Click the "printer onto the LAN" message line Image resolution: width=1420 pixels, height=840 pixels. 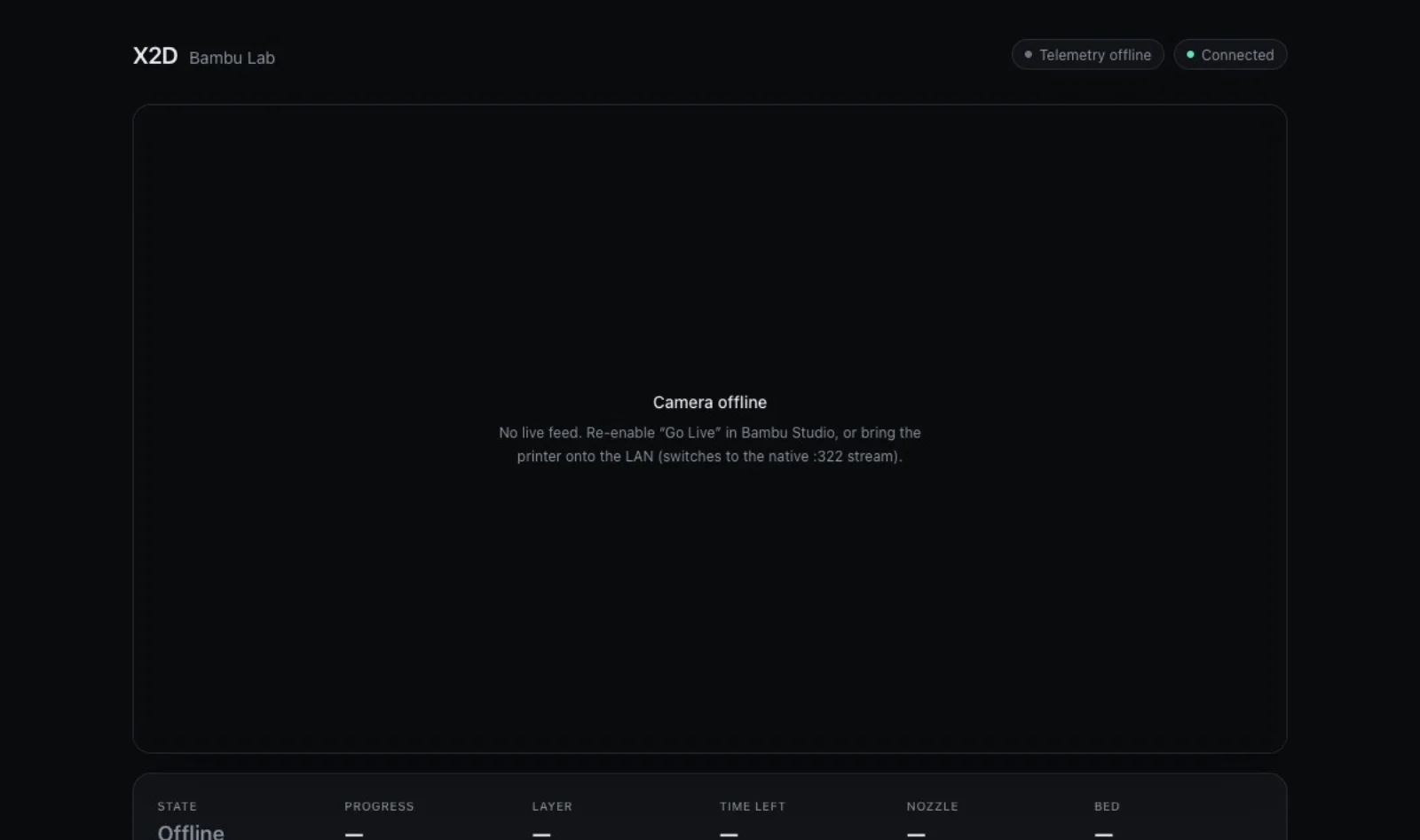(x=710, y=456)
